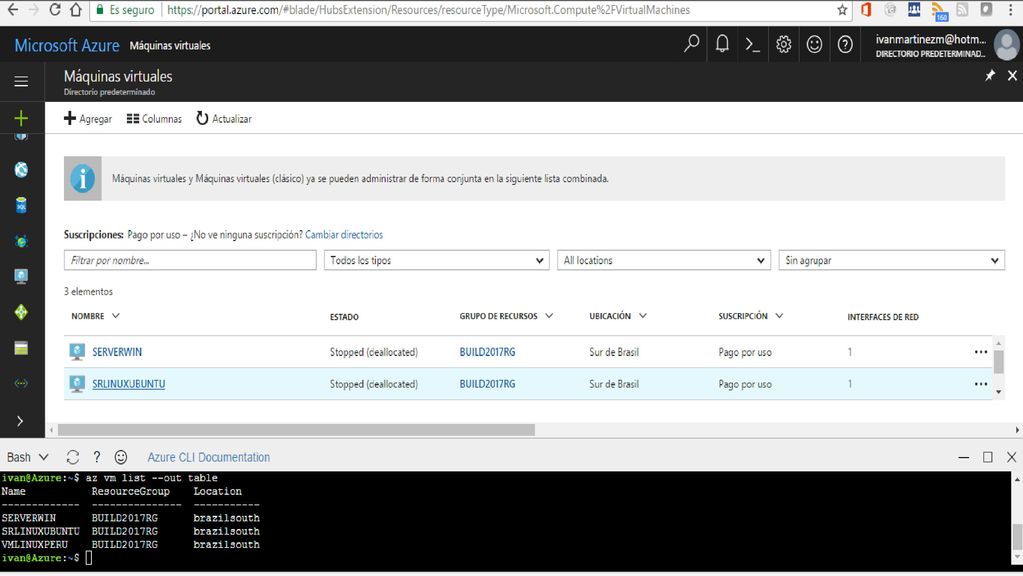Click the Microsoft Azure logo
This screenshot has height=576, width=1023.
(x=67, y=45)
